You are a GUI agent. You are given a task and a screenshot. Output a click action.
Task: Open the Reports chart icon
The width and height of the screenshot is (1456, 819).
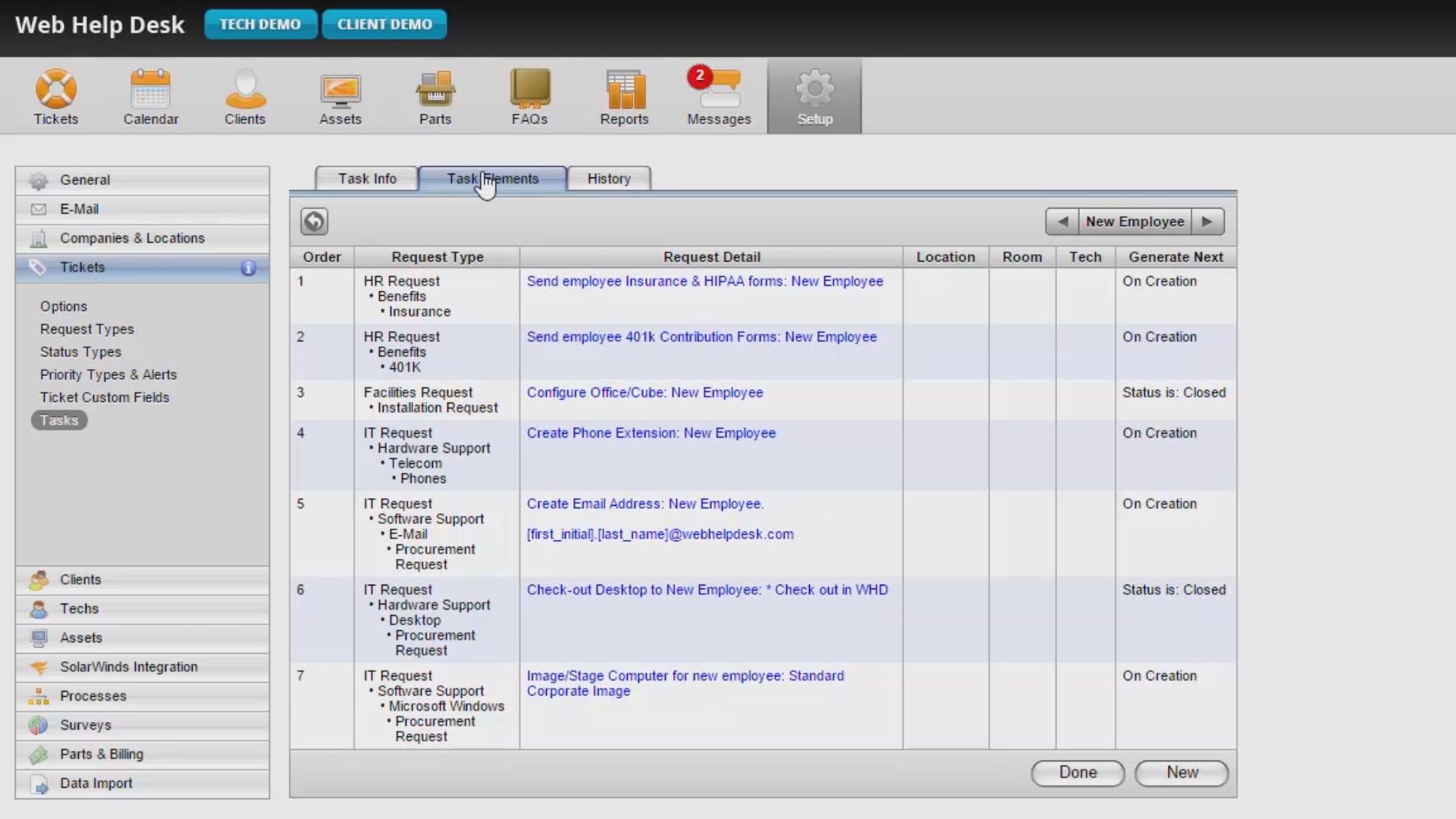click(624, 89)
